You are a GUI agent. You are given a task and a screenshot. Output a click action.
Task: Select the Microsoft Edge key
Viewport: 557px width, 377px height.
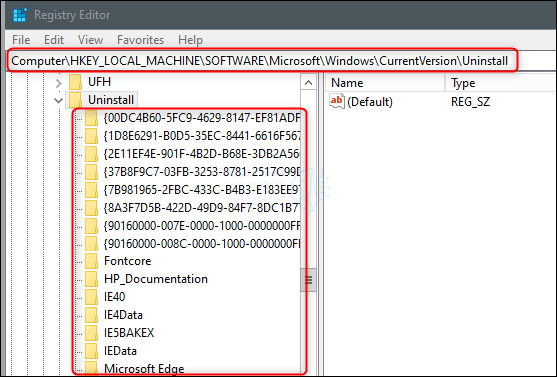(x=144, y=368)
